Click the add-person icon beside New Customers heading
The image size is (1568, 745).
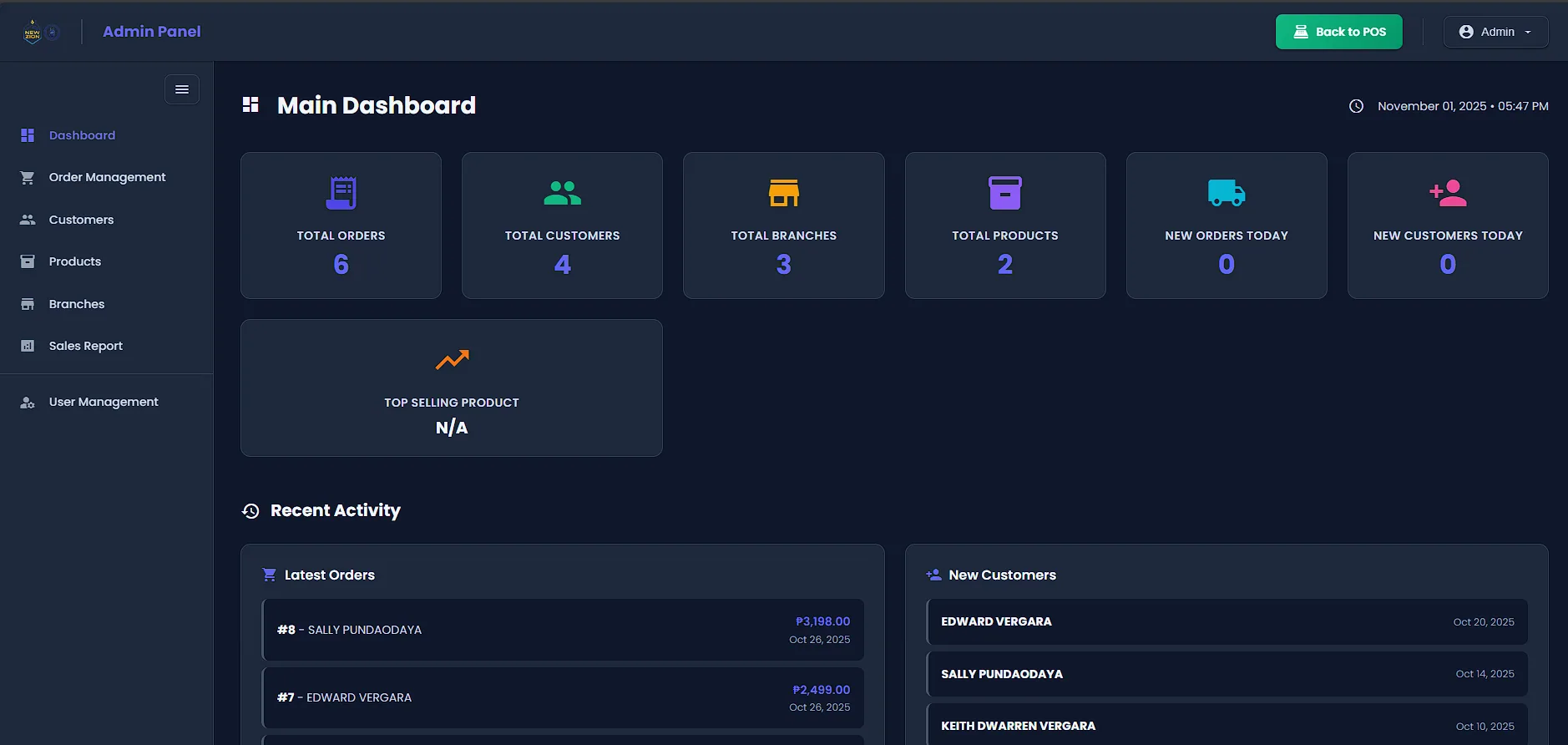point(933,575)
